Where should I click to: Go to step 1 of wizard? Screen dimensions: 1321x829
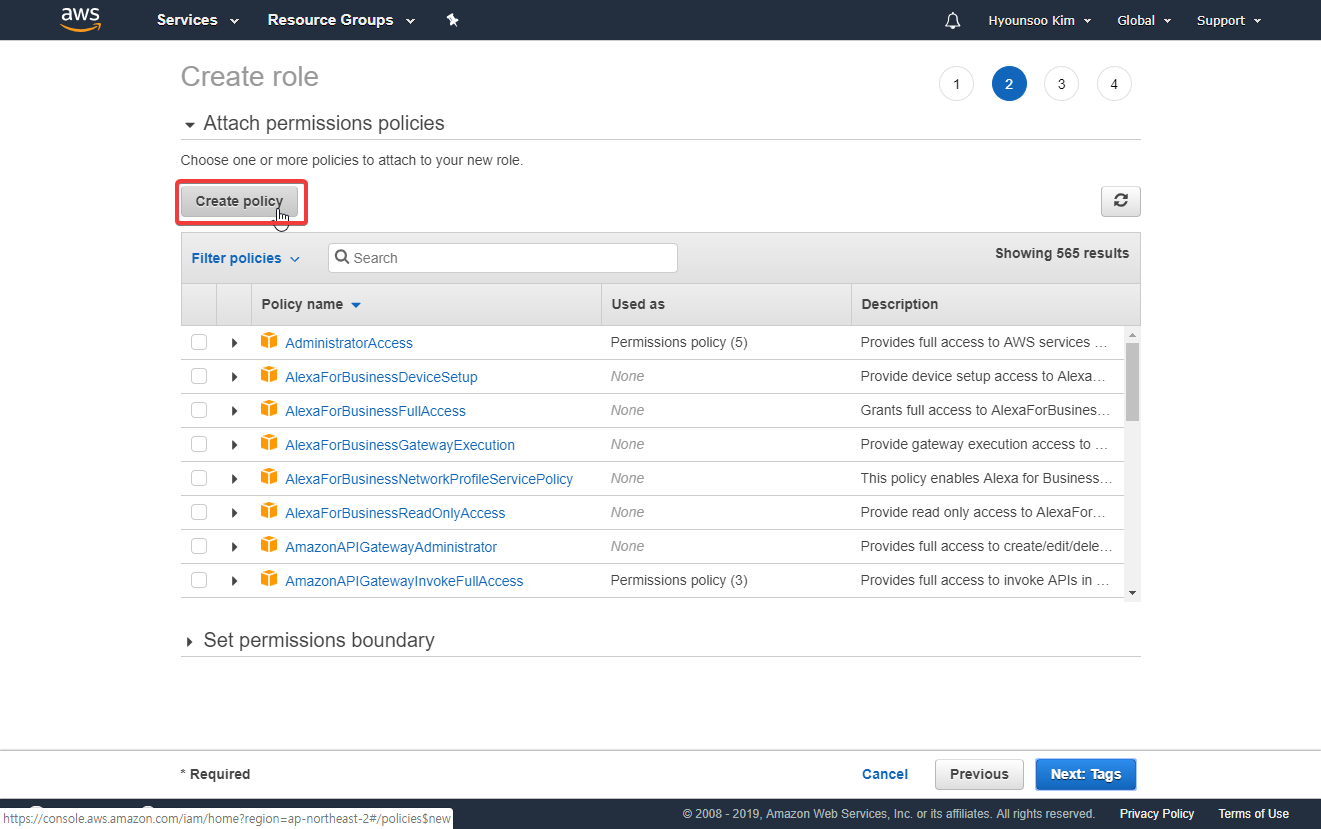(956, 84)
